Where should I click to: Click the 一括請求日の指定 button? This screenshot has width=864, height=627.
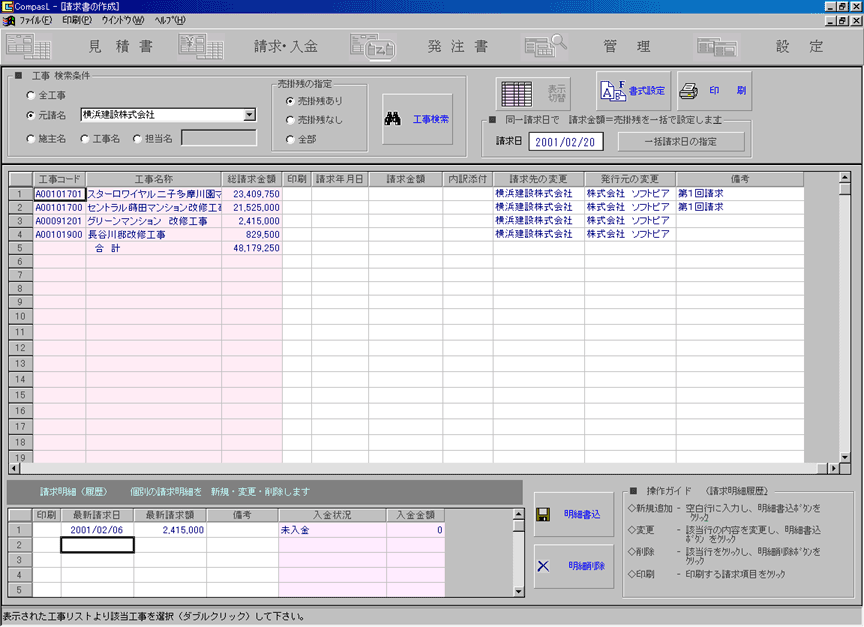pyautogui.click(x=681, y=142)
